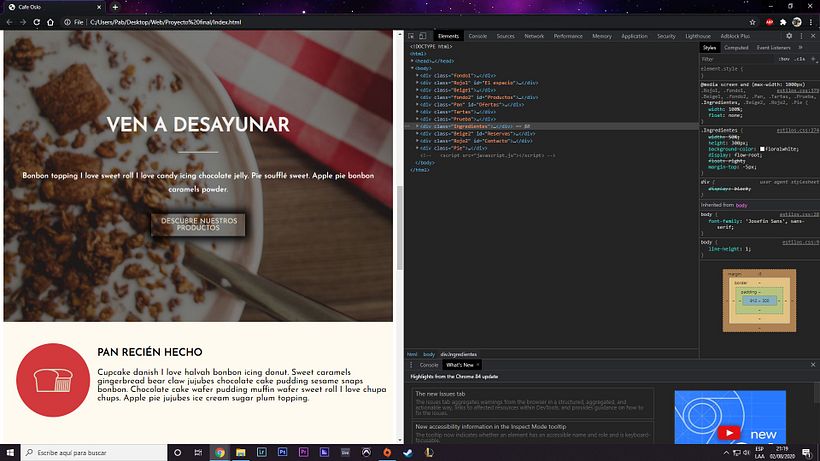Open the Lighthouse tab
Screen dimensions: 820x461
[x=698, y=36]
